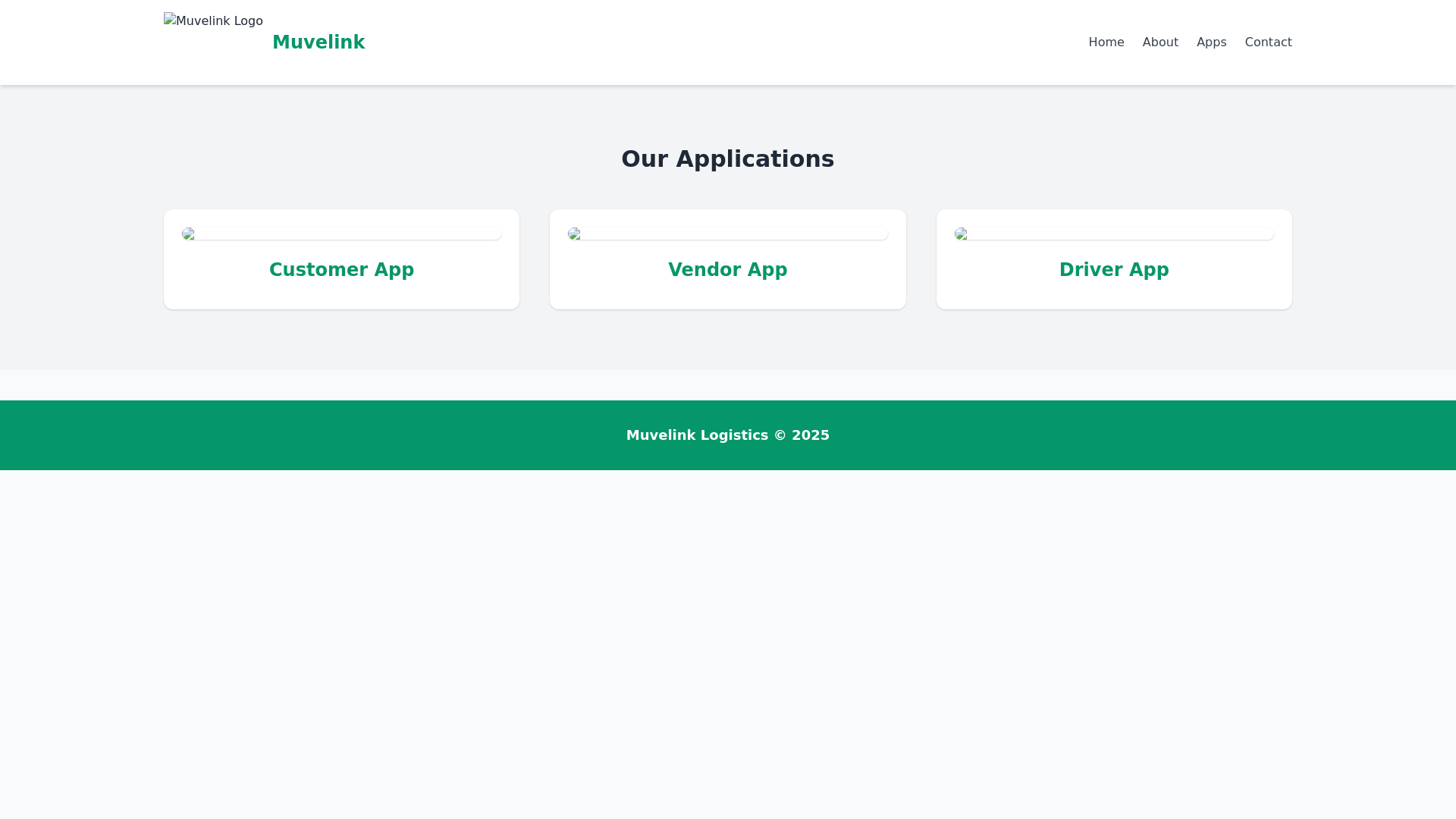Open the About navigation item

click(1160, 42)
